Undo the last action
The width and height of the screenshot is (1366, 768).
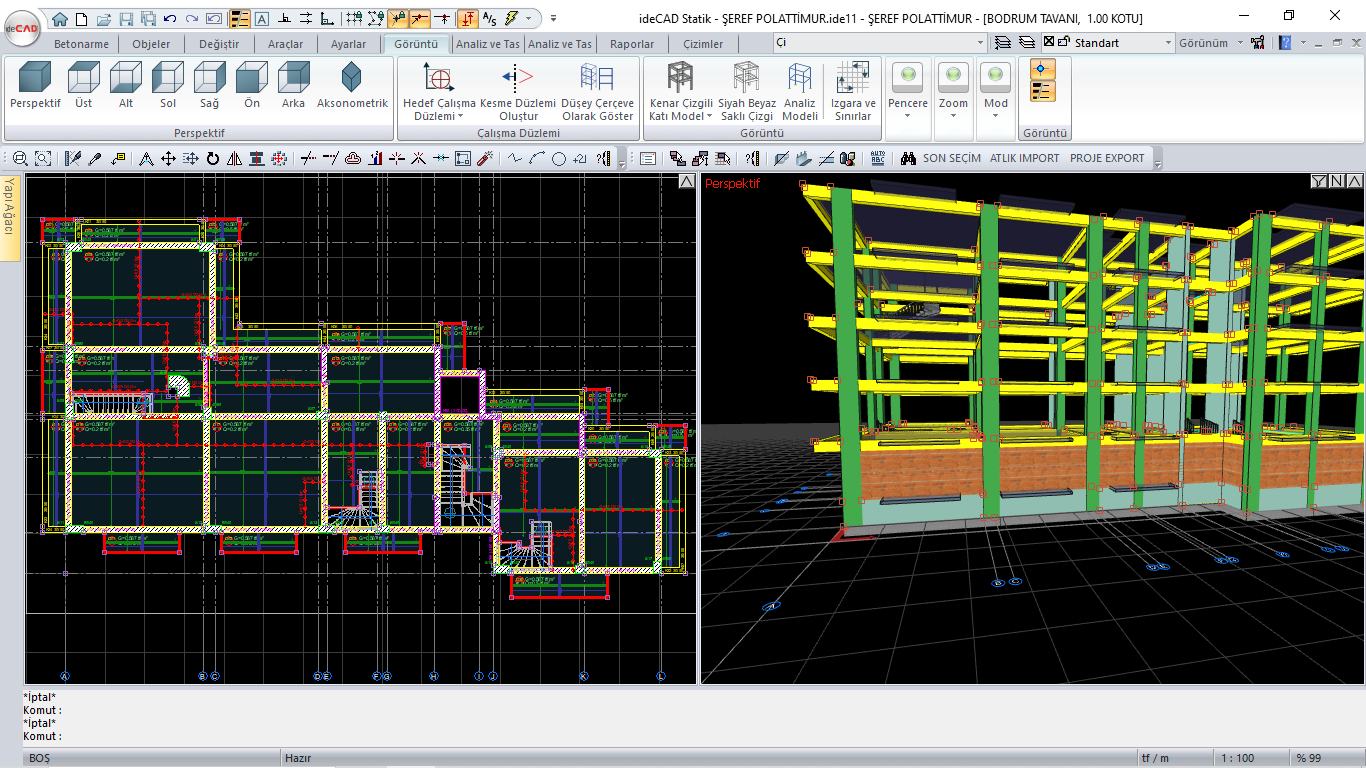(169, 18)
